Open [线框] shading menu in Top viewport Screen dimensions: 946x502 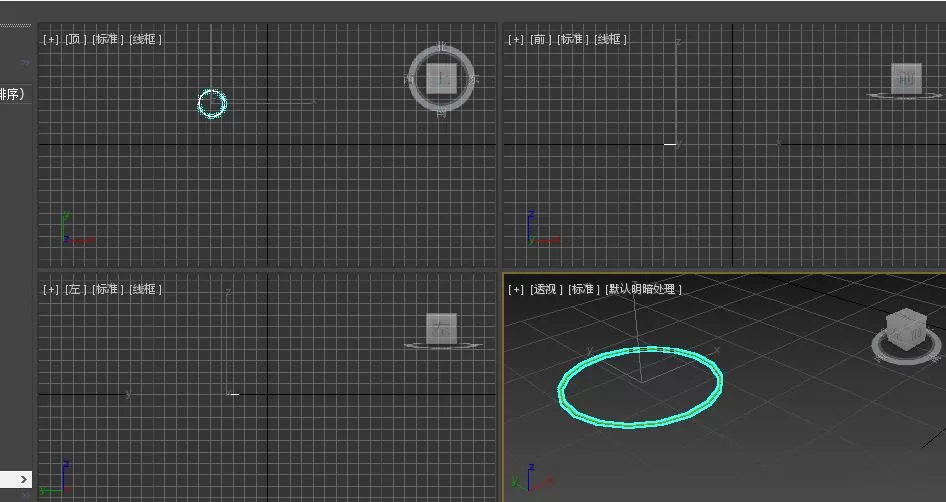pyautogui.click(x=145, y=39)
